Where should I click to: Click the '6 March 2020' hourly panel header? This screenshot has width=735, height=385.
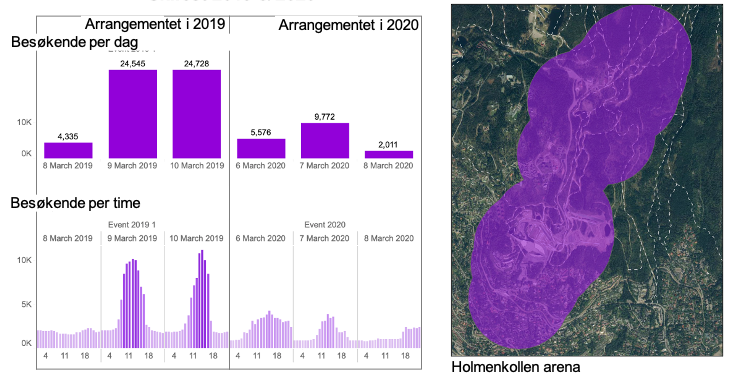[x=261, y=238]
